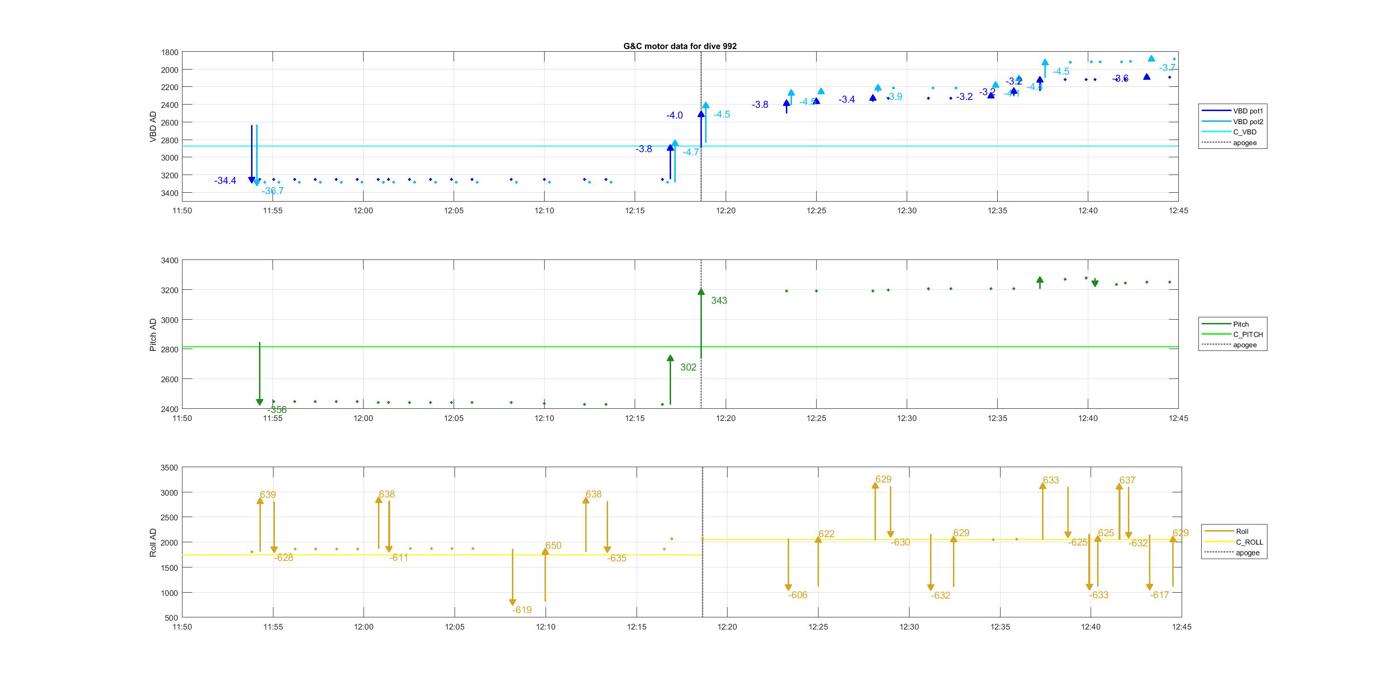
Task: Click the "-617" roll data label
Action: 1160,596
